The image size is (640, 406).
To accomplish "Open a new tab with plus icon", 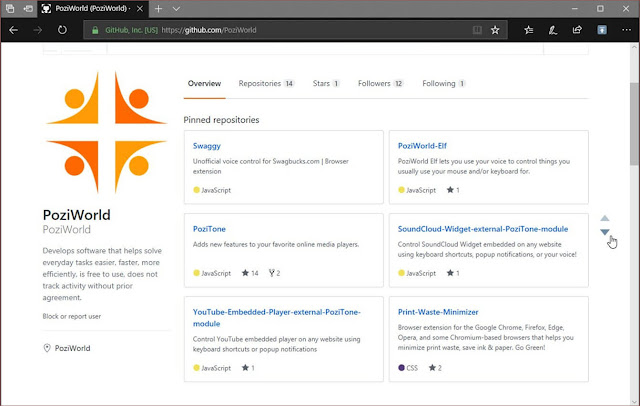I will click(158, 9).
